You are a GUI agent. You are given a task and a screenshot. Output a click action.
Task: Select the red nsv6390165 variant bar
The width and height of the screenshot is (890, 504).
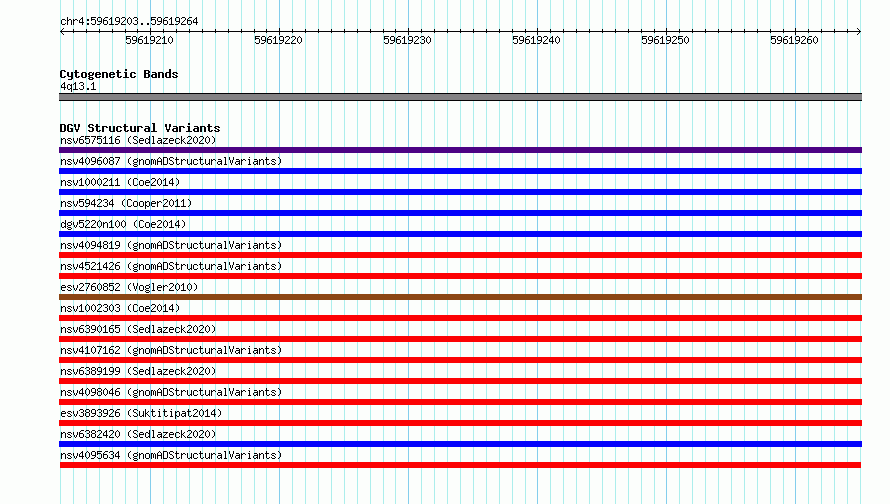point(460,339)
